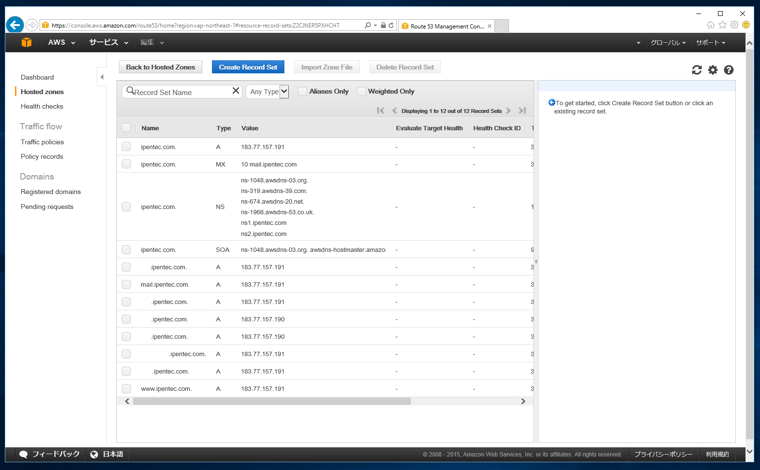Clear the Record Set Name search
The image size is (760, 470).
pyautogui.click(x=236, y=91)
